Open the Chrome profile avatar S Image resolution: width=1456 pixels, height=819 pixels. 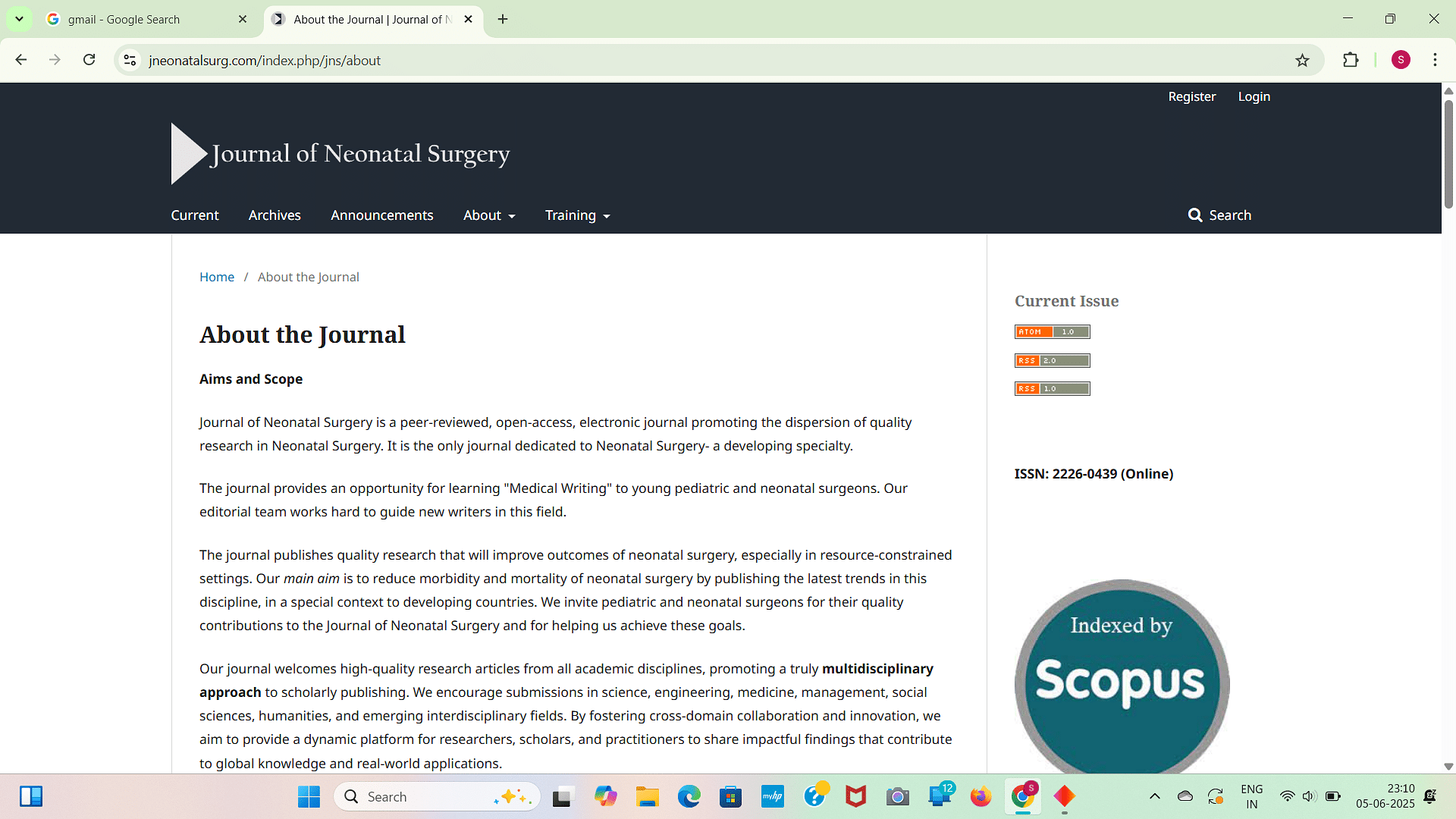(1401, 60)
